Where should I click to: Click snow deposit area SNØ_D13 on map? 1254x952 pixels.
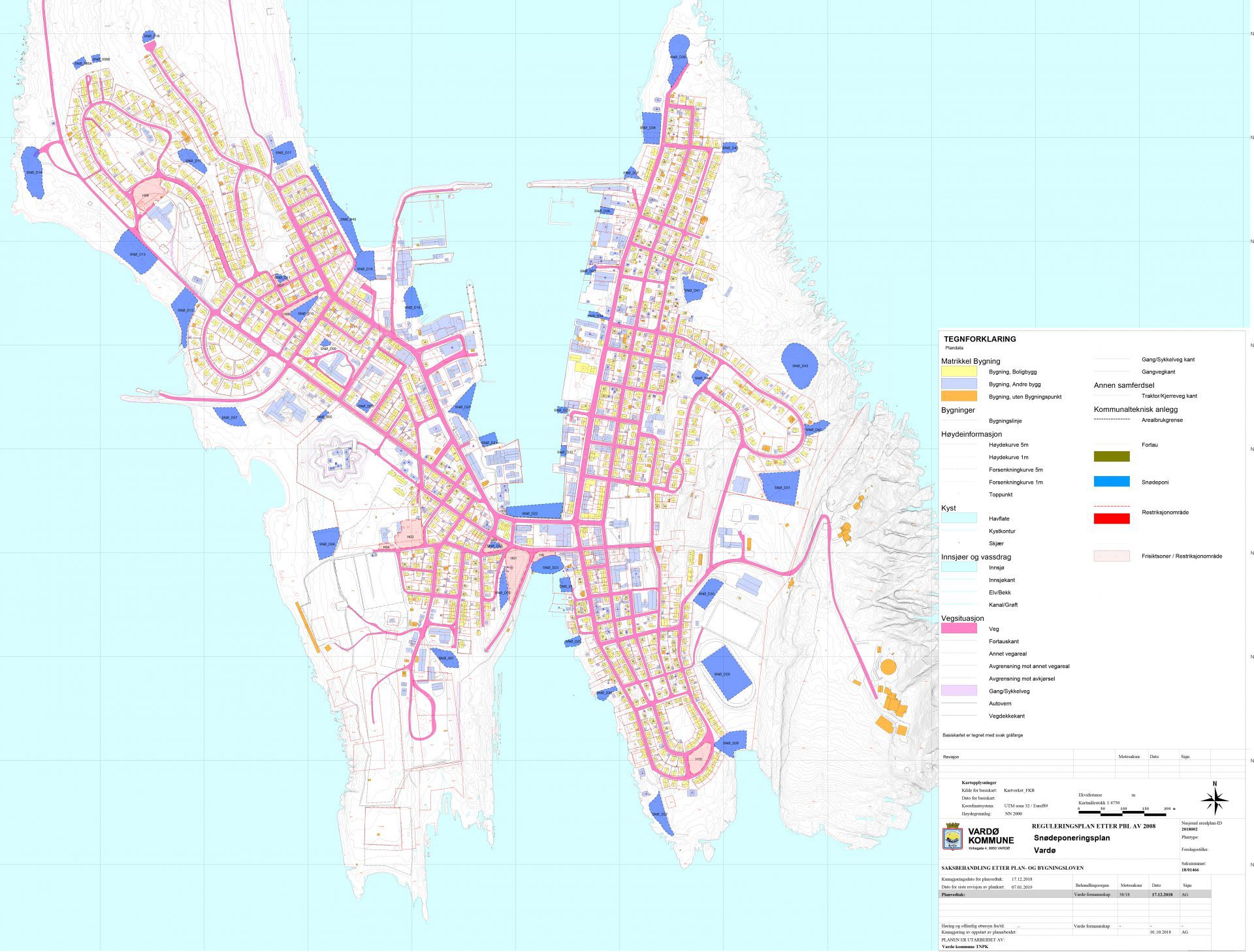pyautogui.click(x=136, y=252)
